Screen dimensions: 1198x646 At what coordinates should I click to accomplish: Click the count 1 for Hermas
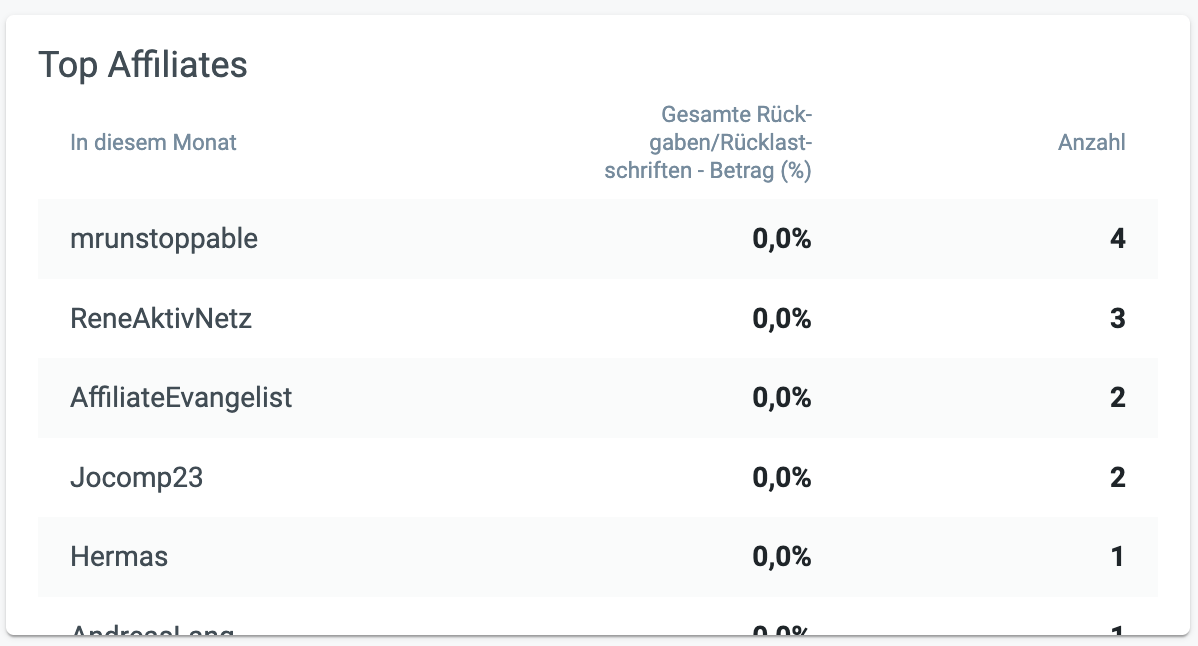point(1118,556)
